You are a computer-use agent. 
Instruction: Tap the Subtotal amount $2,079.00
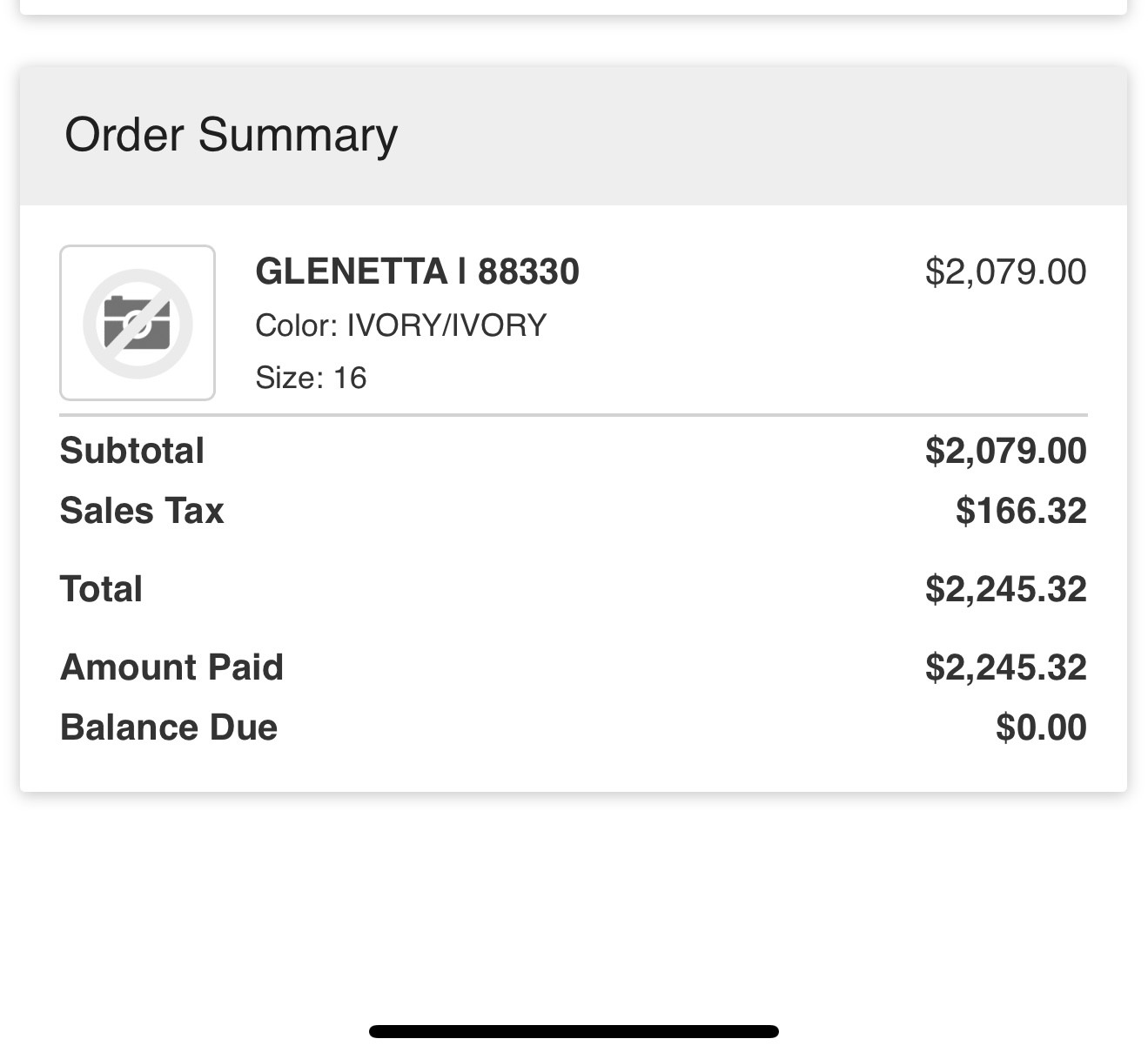[1005, 451]
